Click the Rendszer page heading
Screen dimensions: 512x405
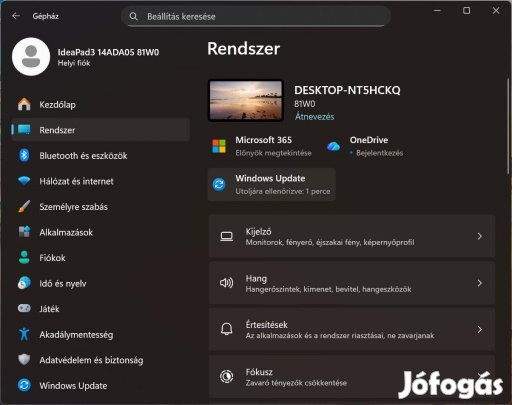pos(243,49)
